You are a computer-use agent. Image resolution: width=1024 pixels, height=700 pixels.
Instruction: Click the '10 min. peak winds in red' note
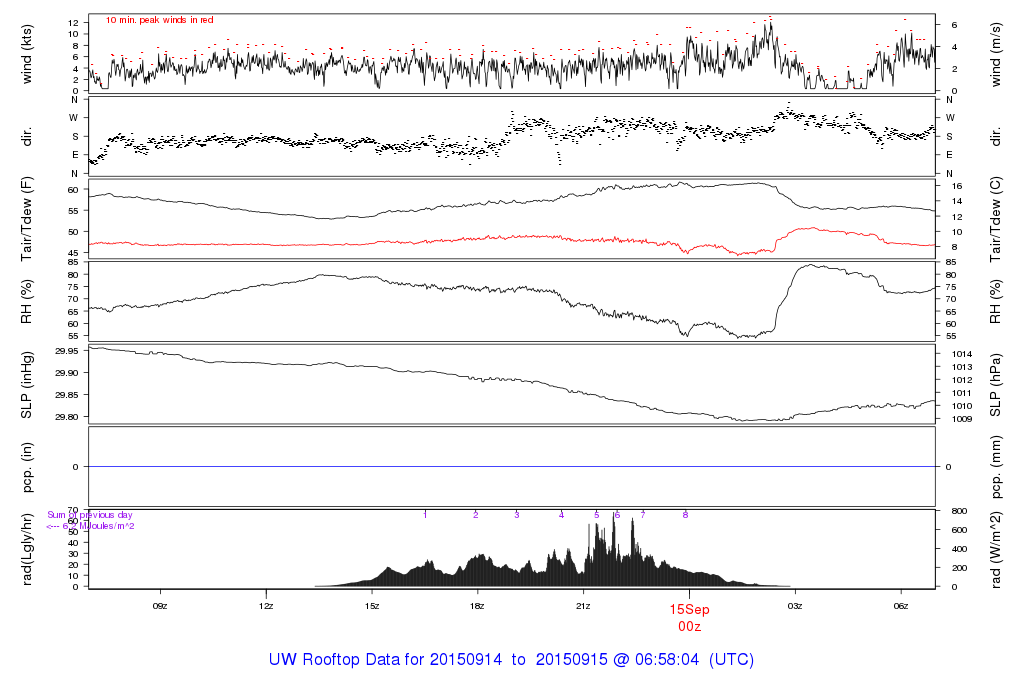159,20
